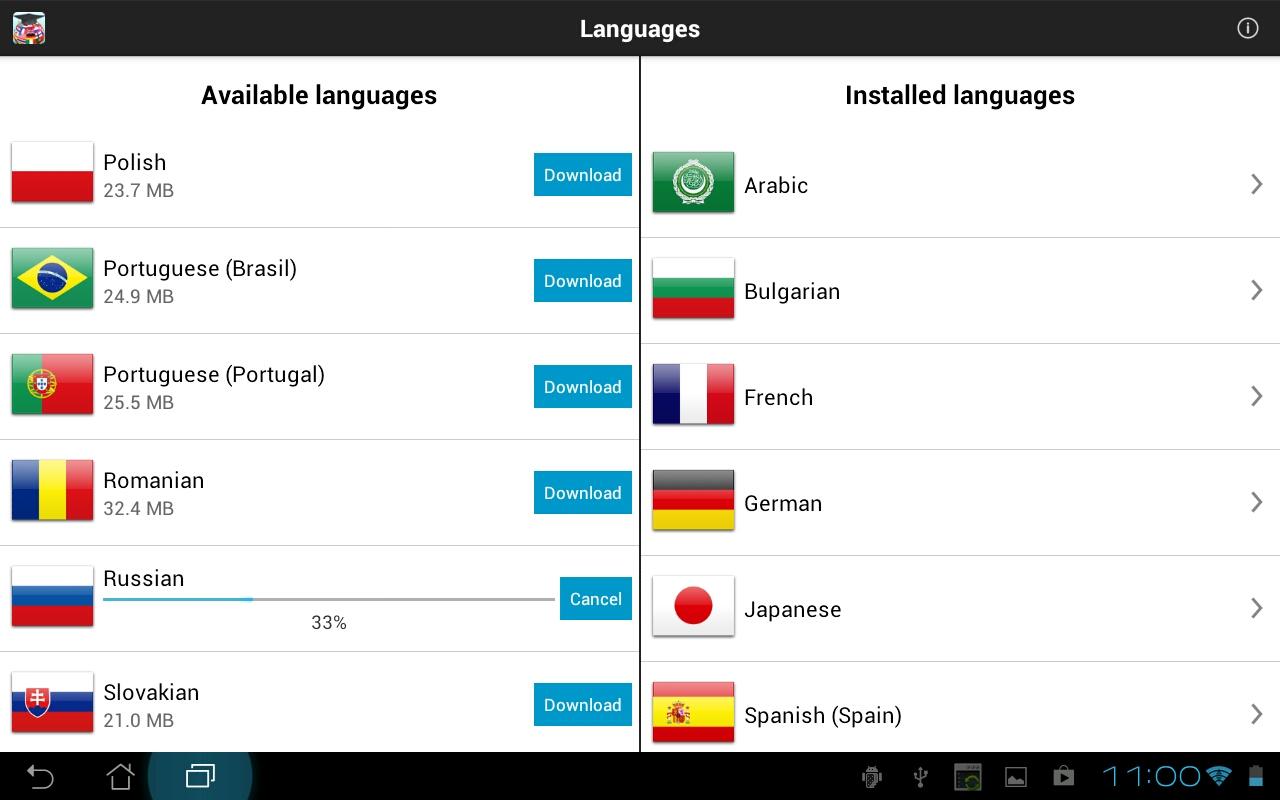This screenshot has width=1280, height=800.
Task: Select the Spanish (Spain) language text
Action: coord(823,716)
